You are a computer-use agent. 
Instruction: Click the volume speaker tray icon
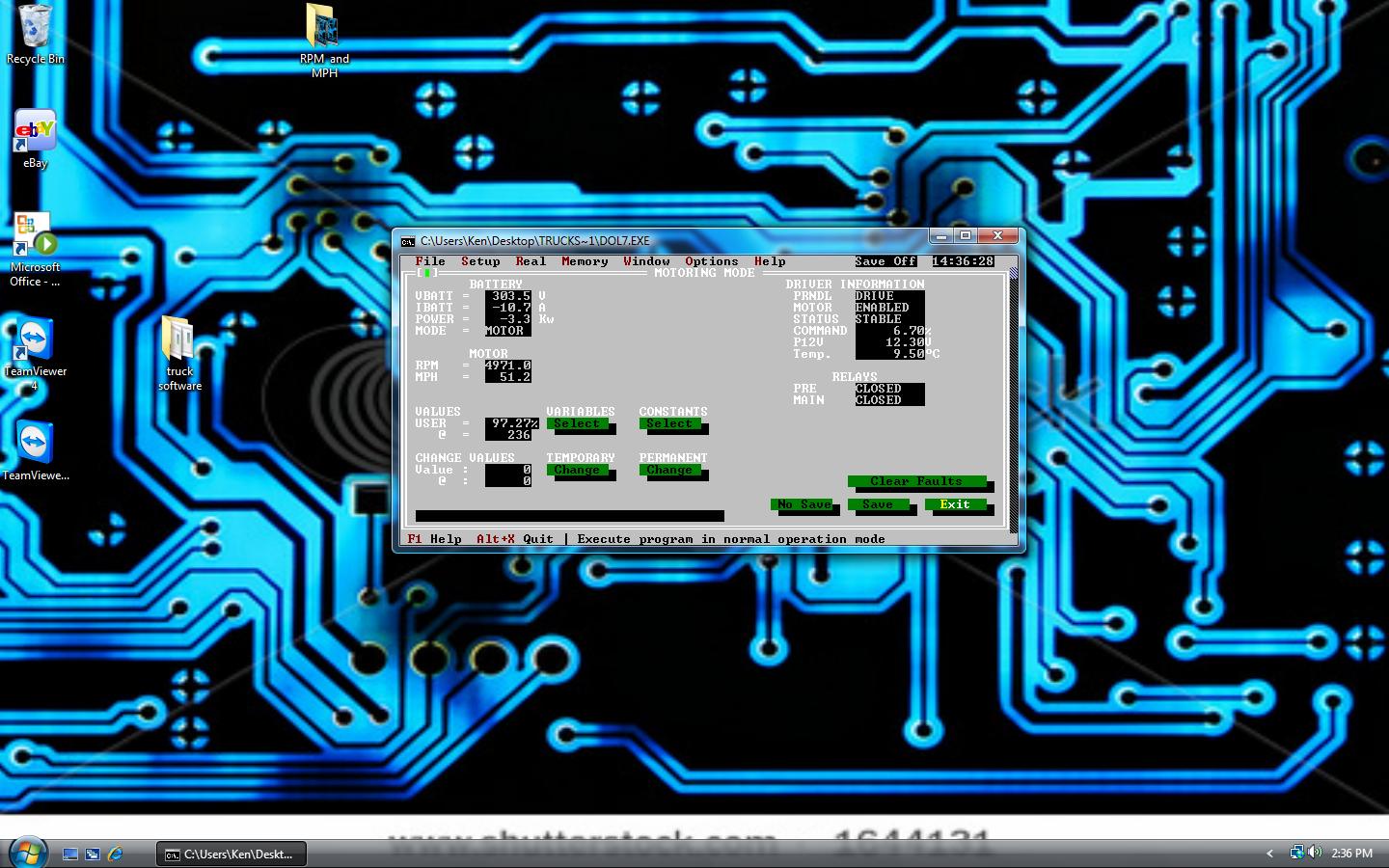(1315, 853)
